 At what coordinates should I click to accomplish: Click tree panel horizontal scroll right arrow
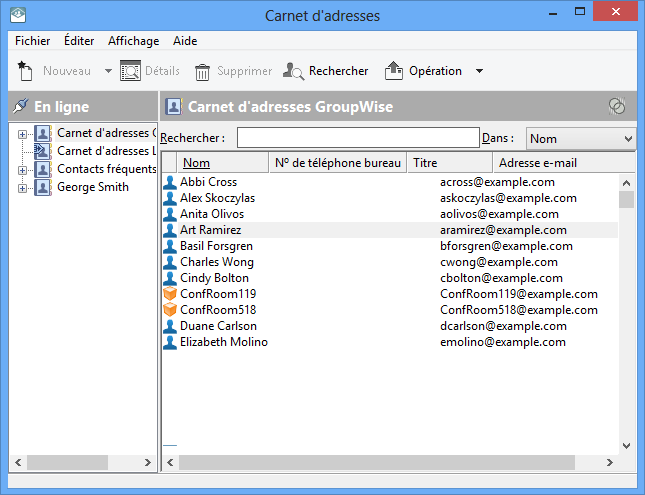pos(148,462)
